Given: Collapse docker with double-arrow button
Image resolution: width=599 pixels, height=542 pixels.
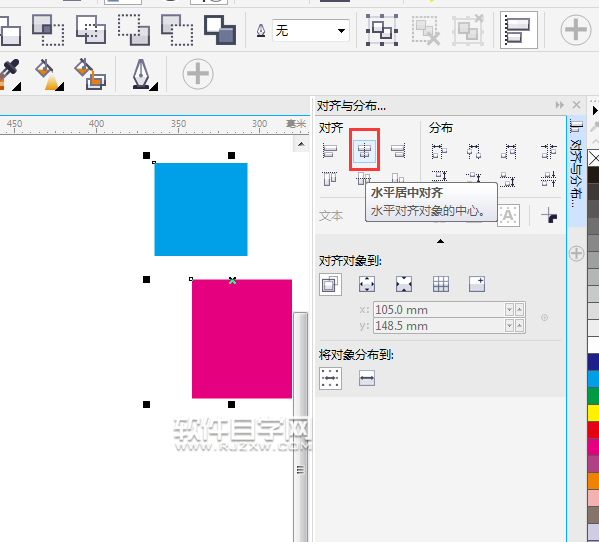Looking at the screenshot, I should (x=560, y=105).
